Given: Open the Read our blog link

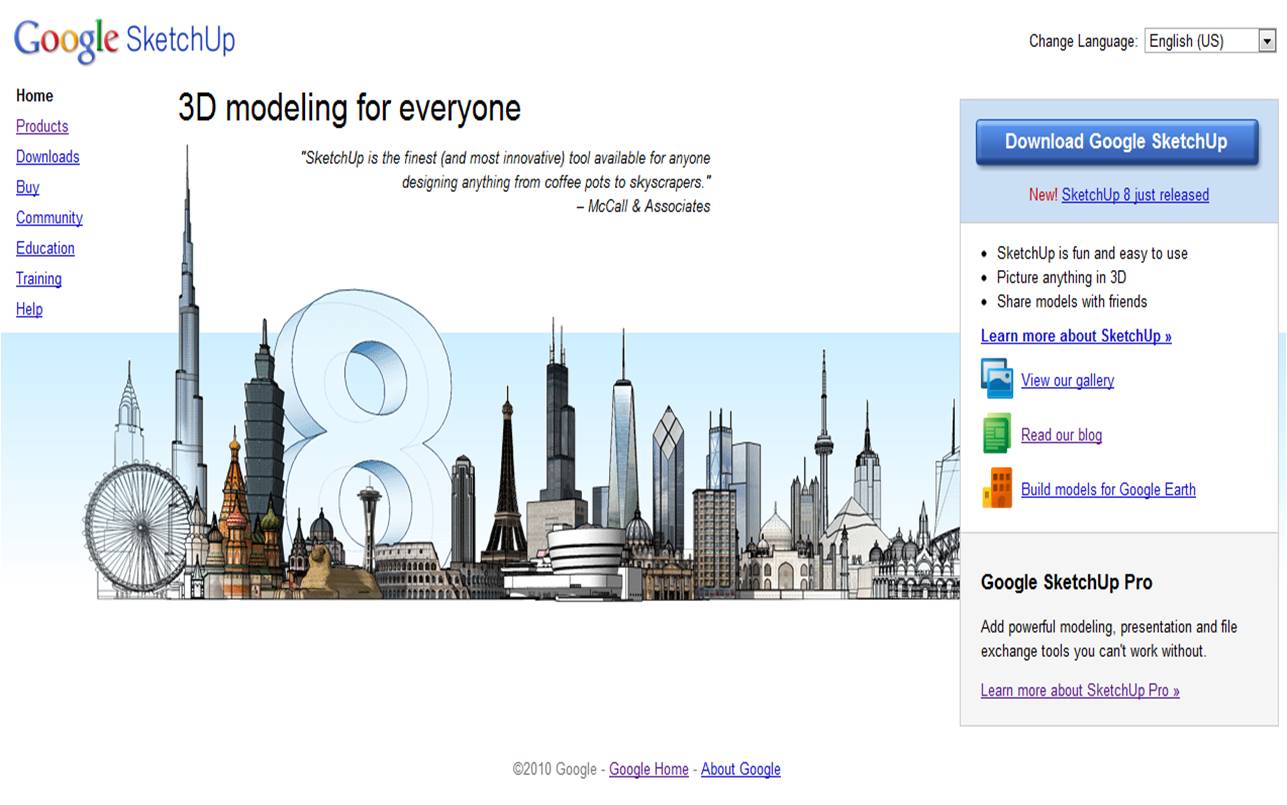Looking at the screenshot, I should 1061,435.
